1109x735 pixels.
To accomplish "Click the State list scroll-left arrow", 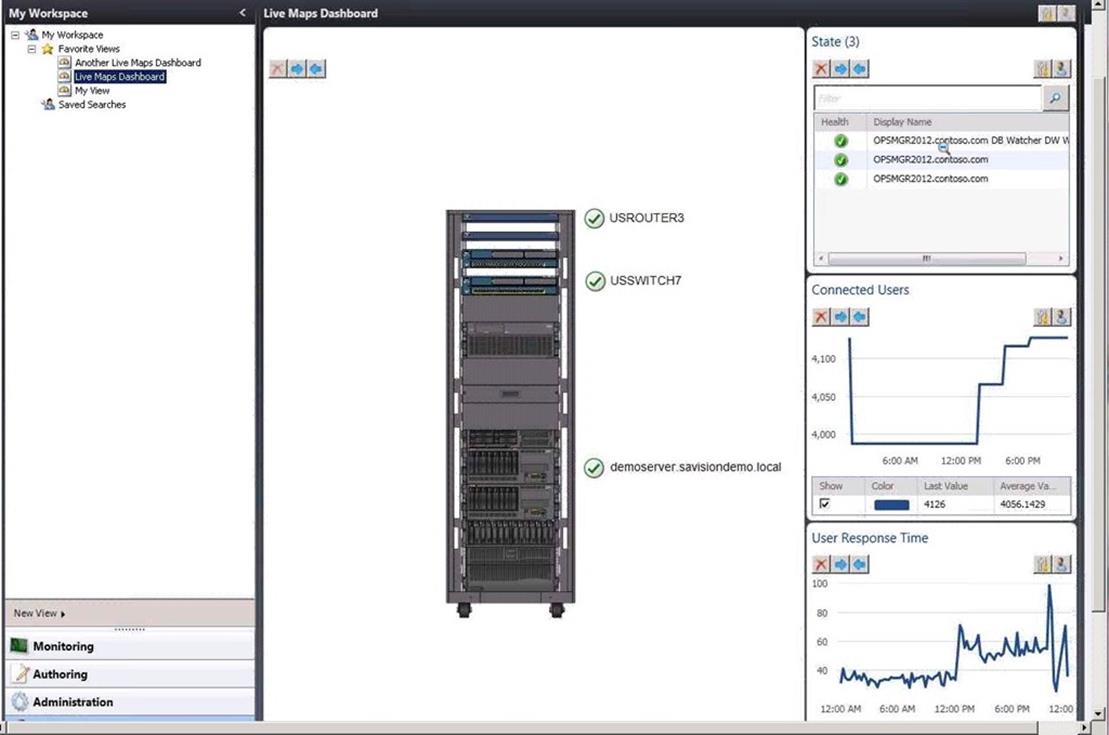I will (820, 259).
